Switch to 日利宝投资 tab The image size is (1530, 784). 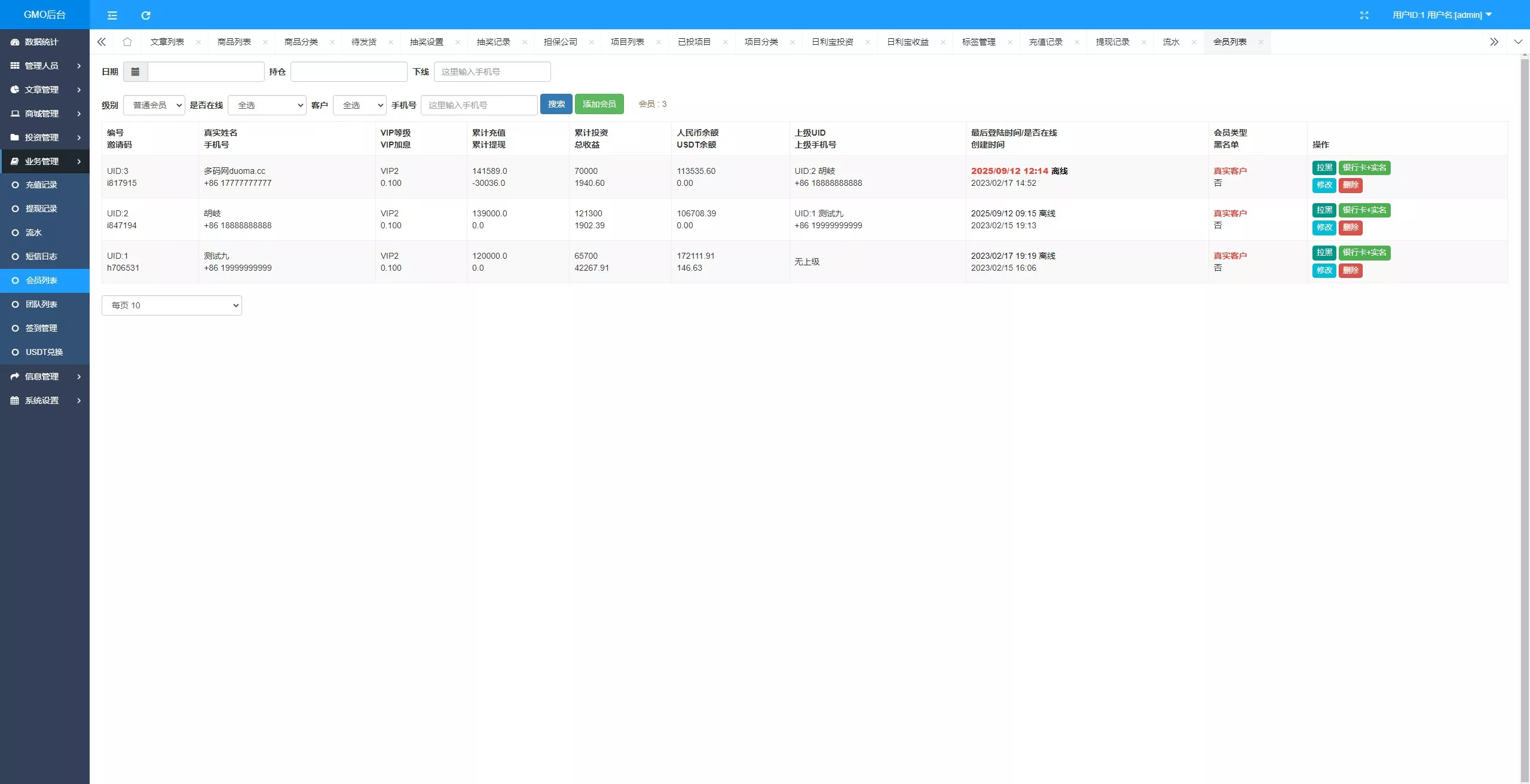[x=833, y=42]
